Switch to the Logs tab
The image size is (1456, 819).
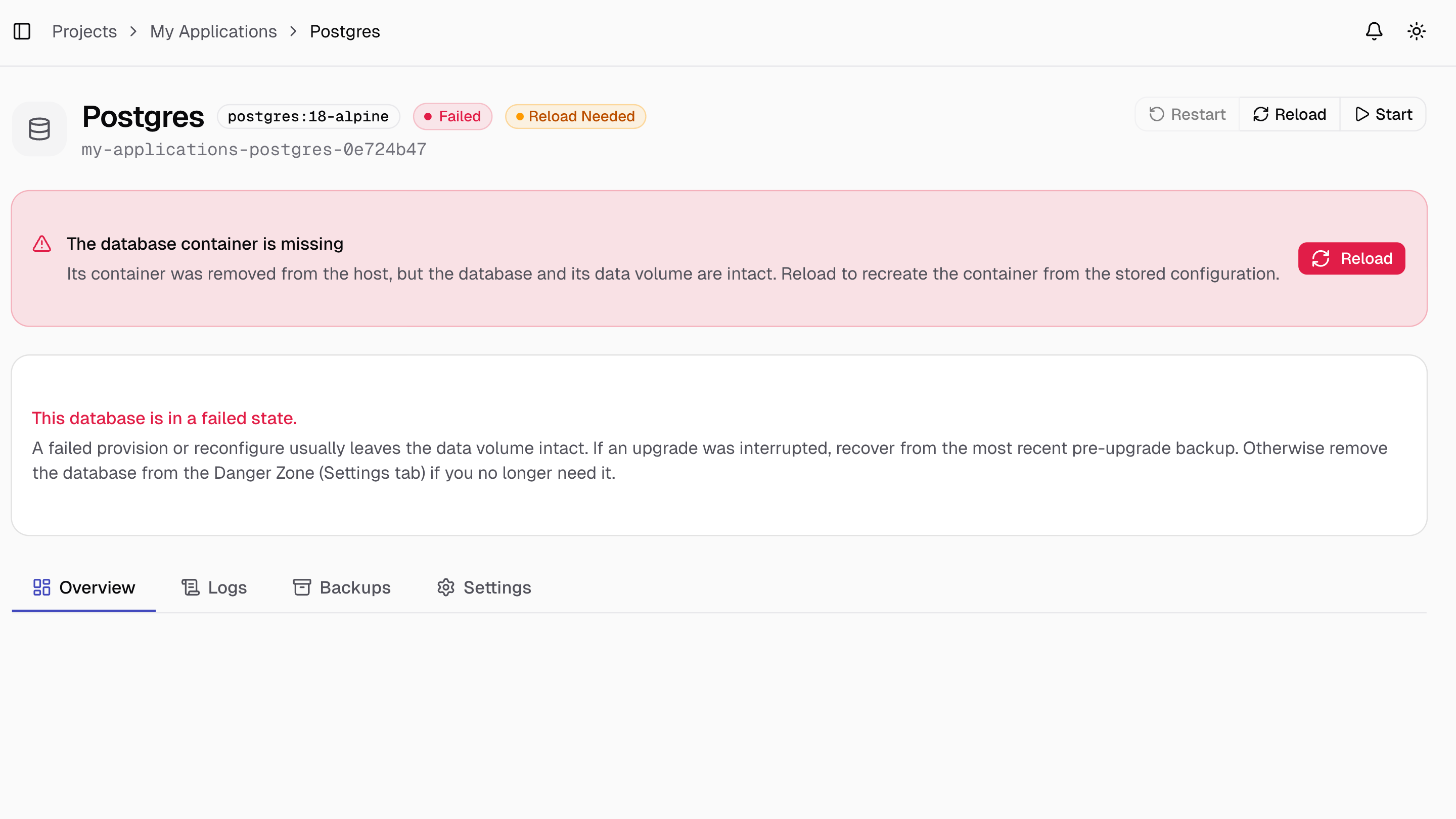(x=214, y=587)
